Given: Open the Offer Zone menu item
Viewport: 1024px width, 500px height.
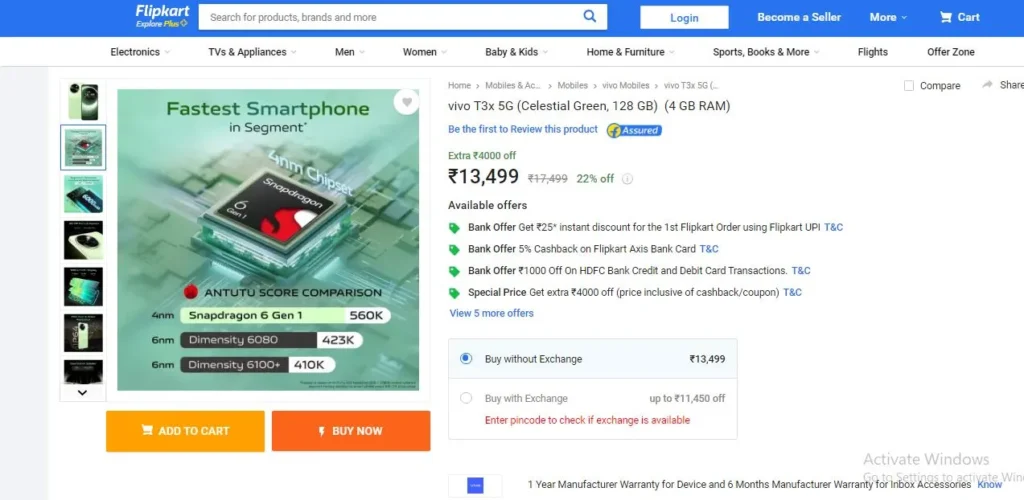Looking at the screenshot, I should (x=951, y=52).
